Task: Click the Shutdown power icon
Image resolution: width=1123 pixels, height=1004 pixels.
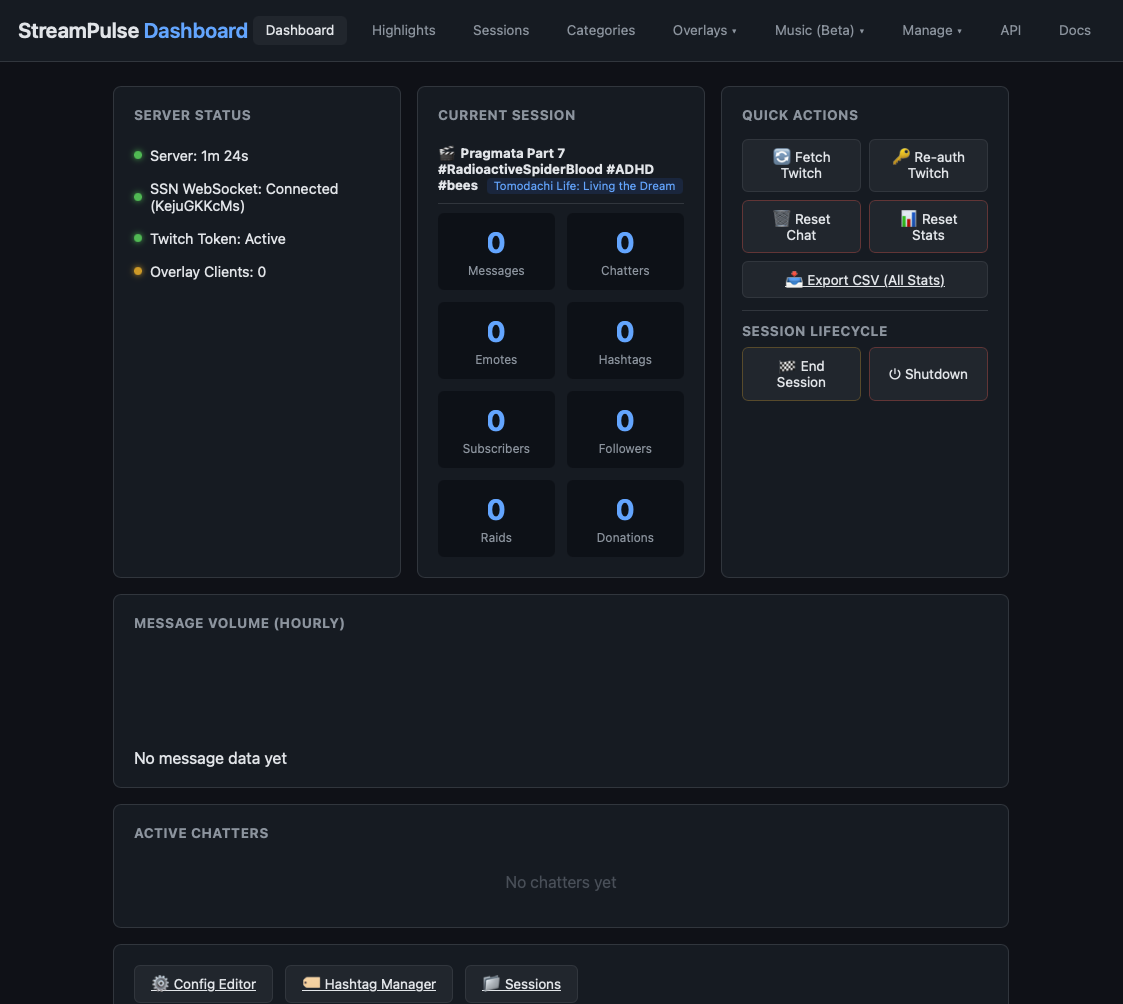Action: 895,374
